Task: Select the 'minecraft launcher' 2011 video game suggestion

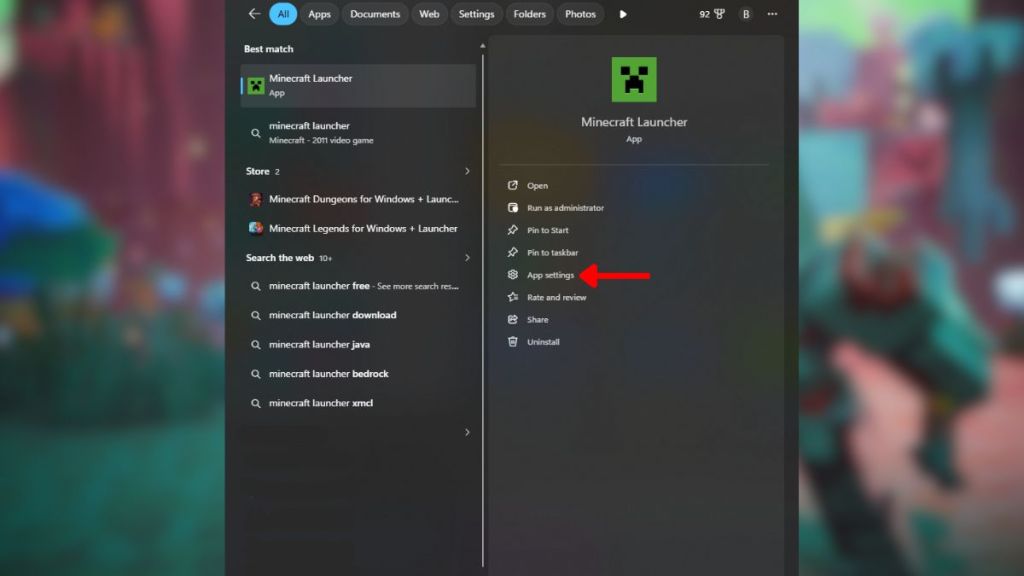Action: click(359, 133)
